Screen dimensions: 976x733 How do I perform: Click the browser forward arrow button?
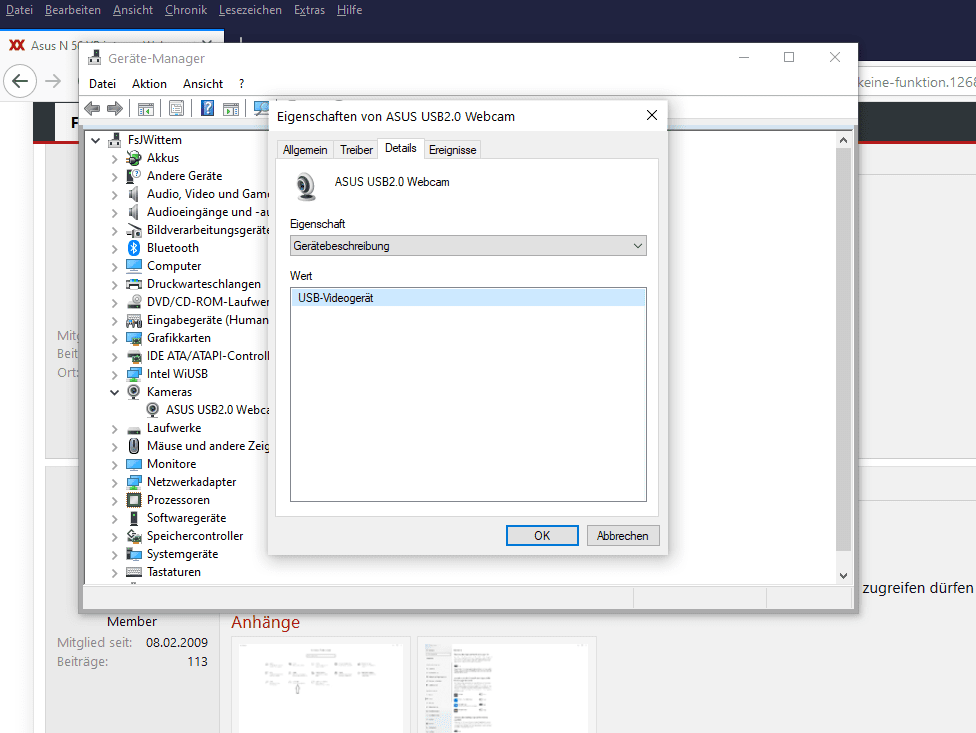tap(54, 81)
